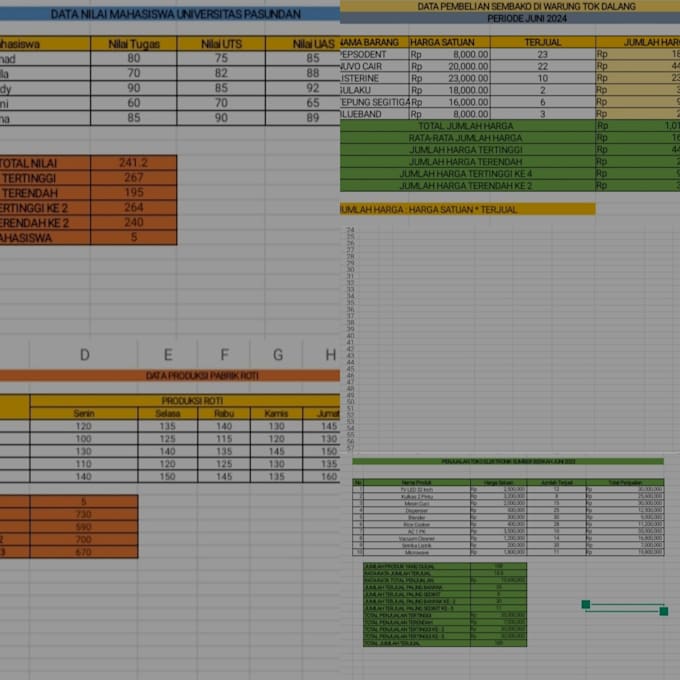Click the 22 terjual cell for Nuvo Cair
This screenshot has width=680, height=680.
tap(543, 66)
